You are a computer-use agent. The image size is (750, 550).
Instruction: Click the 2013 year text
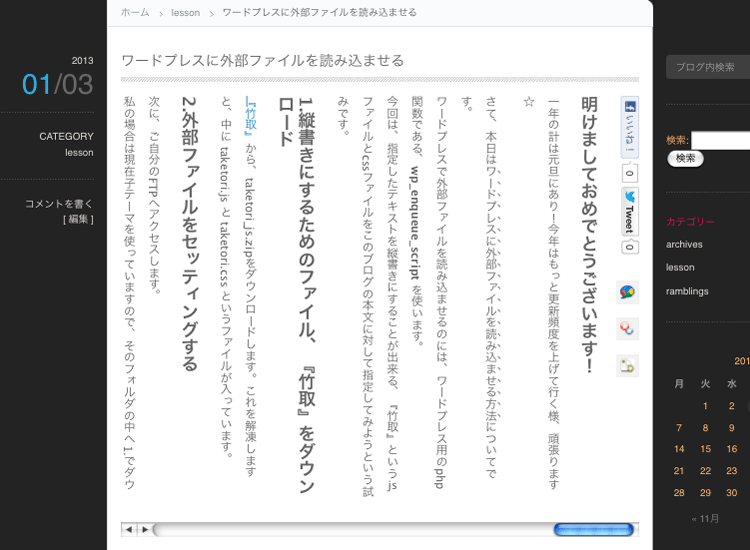click(82, 61)
